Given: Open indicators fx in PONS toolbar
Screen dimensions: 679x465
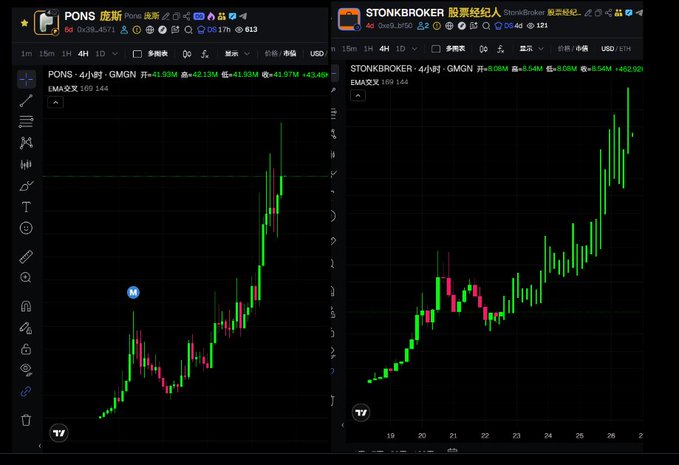Looking at the screenshot, I should (205, 54).
